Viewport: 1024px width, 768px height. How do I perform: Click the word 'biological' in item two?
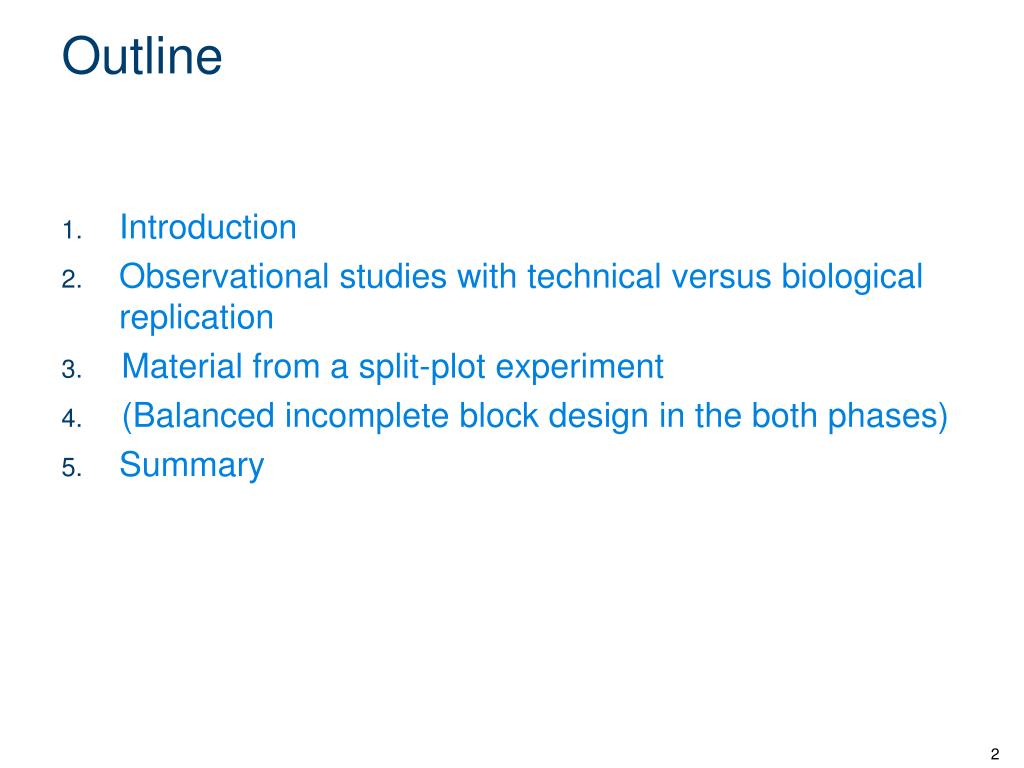(852, 277)
